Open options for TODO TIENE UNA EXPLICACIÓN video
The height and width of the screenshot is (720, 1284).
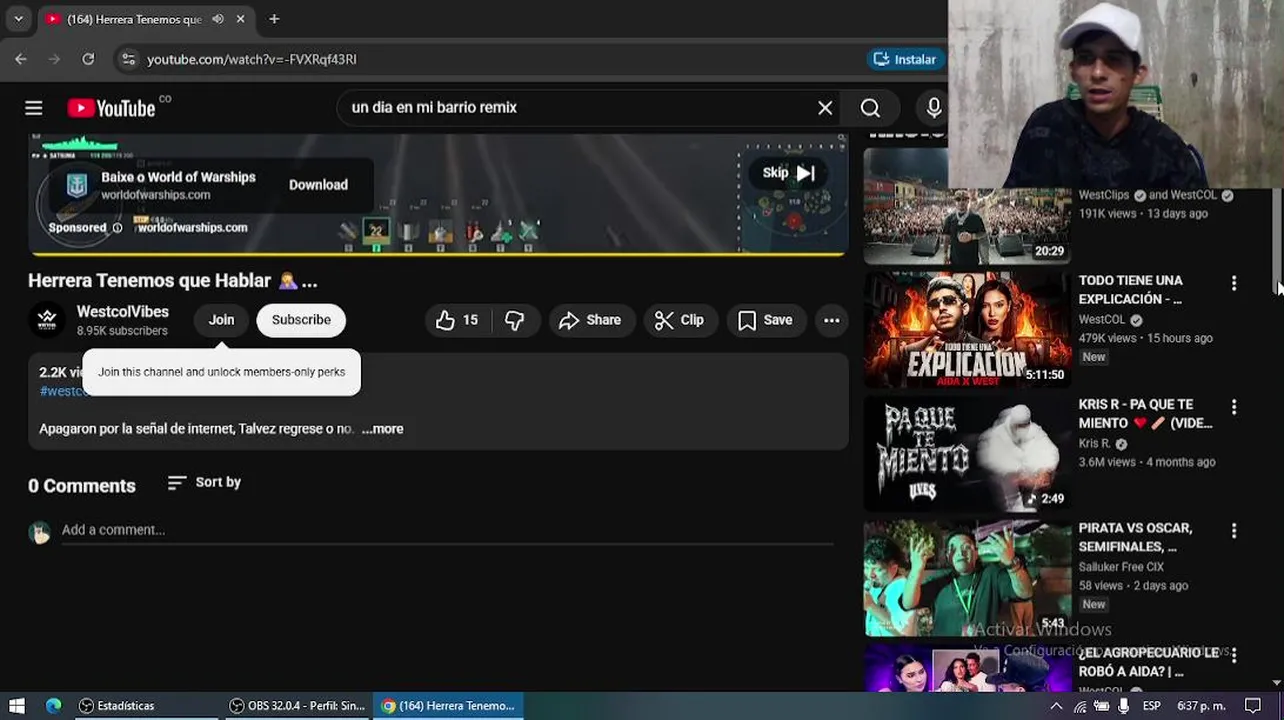tap(1233, 284)
